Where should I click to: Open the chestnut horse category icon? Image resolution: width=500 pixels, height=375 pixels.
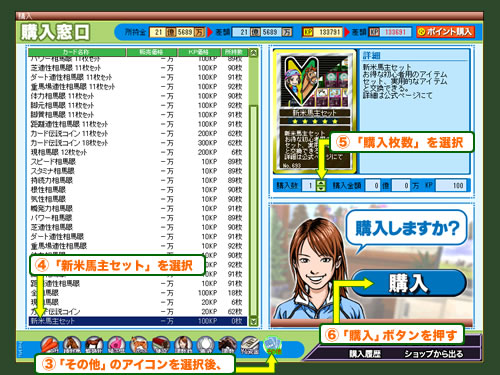pyautogui.click(x=139, y=345)
